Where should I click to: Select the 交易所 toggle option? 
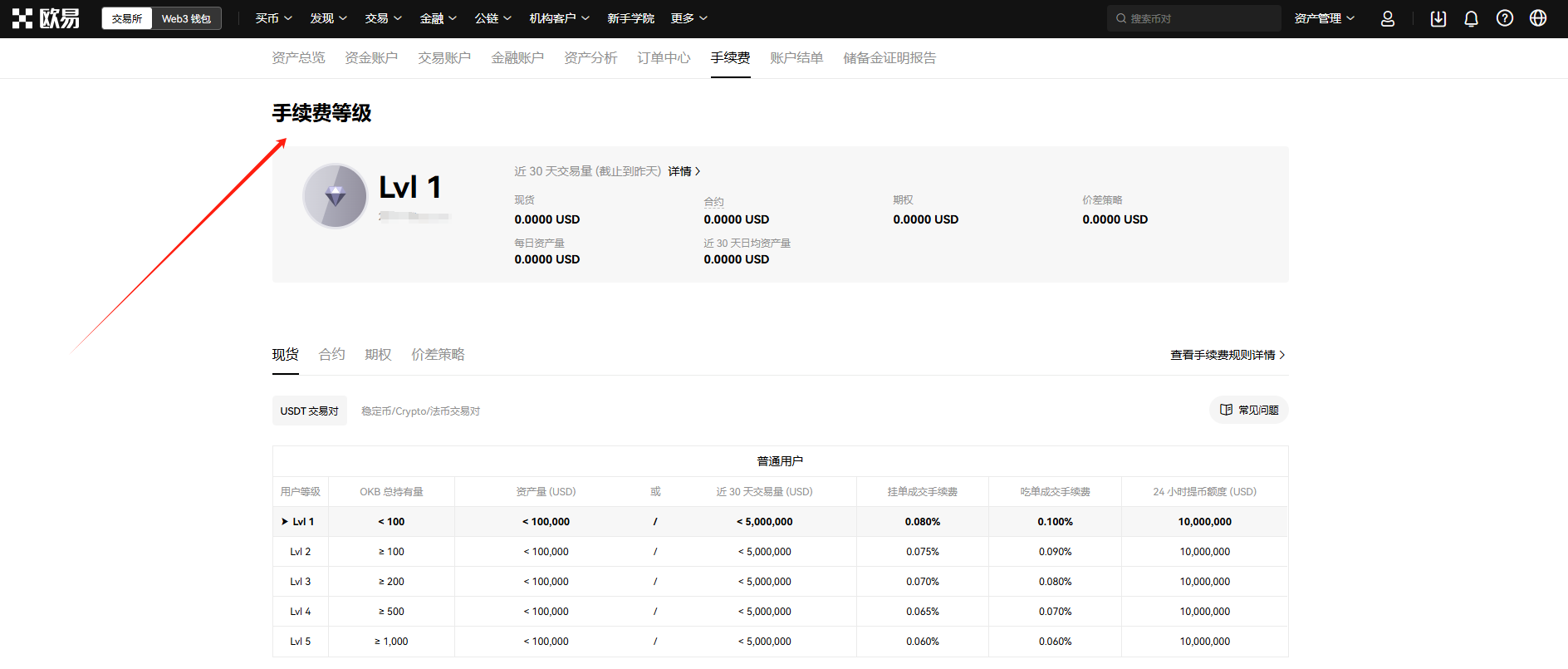(x=127, y=18)
